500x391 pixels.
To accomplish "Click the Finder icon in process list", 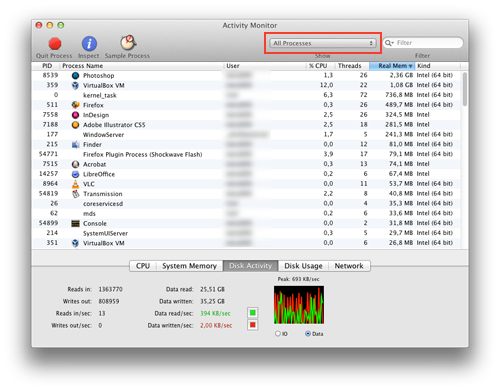I will coord(76,145).
